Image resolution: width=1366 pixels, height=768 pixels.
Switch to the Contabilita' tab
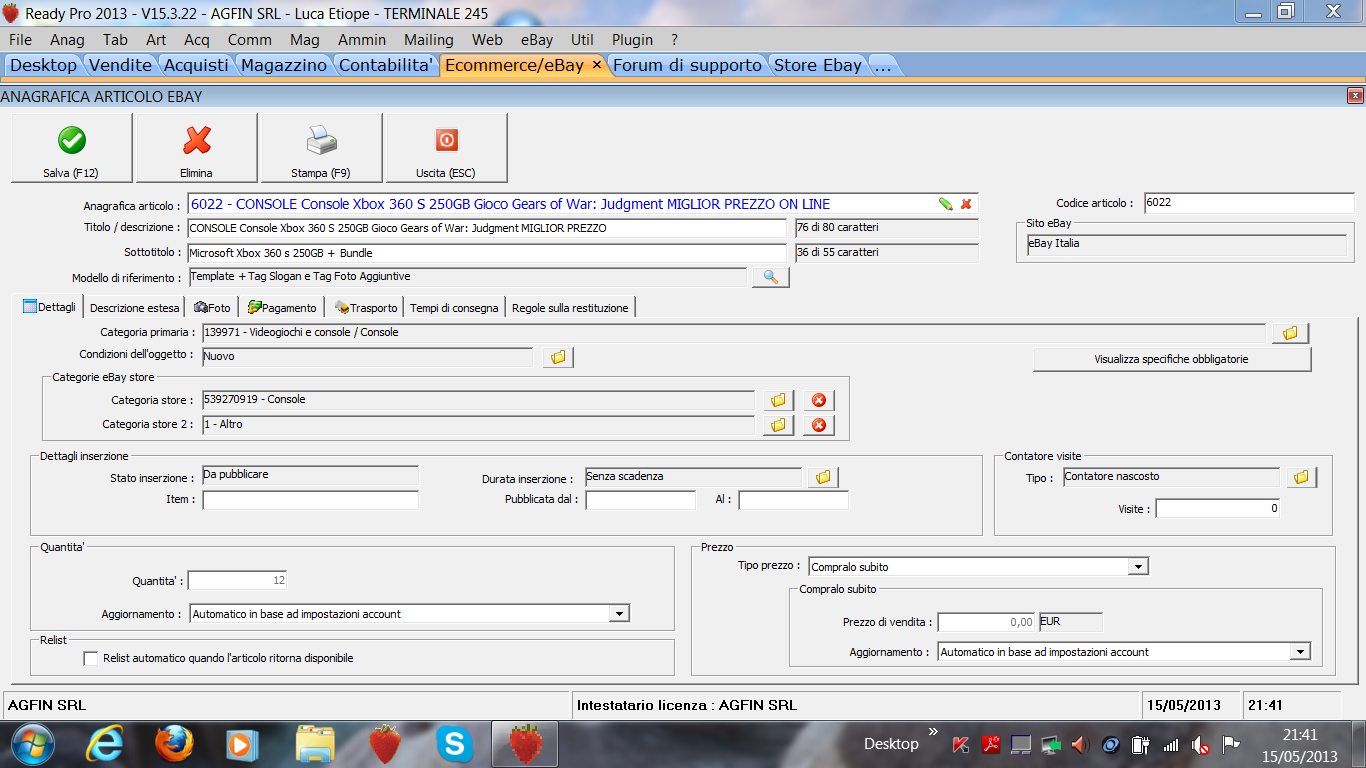[386, 65]
